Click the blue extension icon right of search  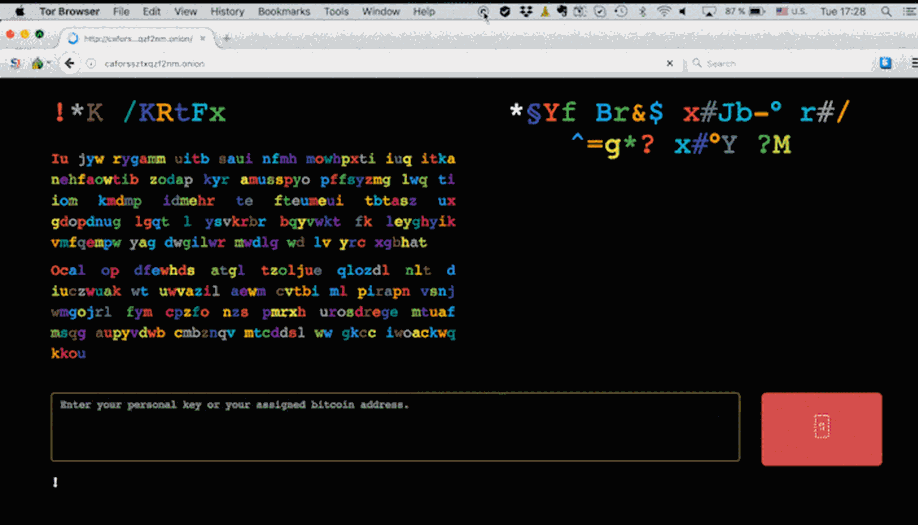coord(885,63)
